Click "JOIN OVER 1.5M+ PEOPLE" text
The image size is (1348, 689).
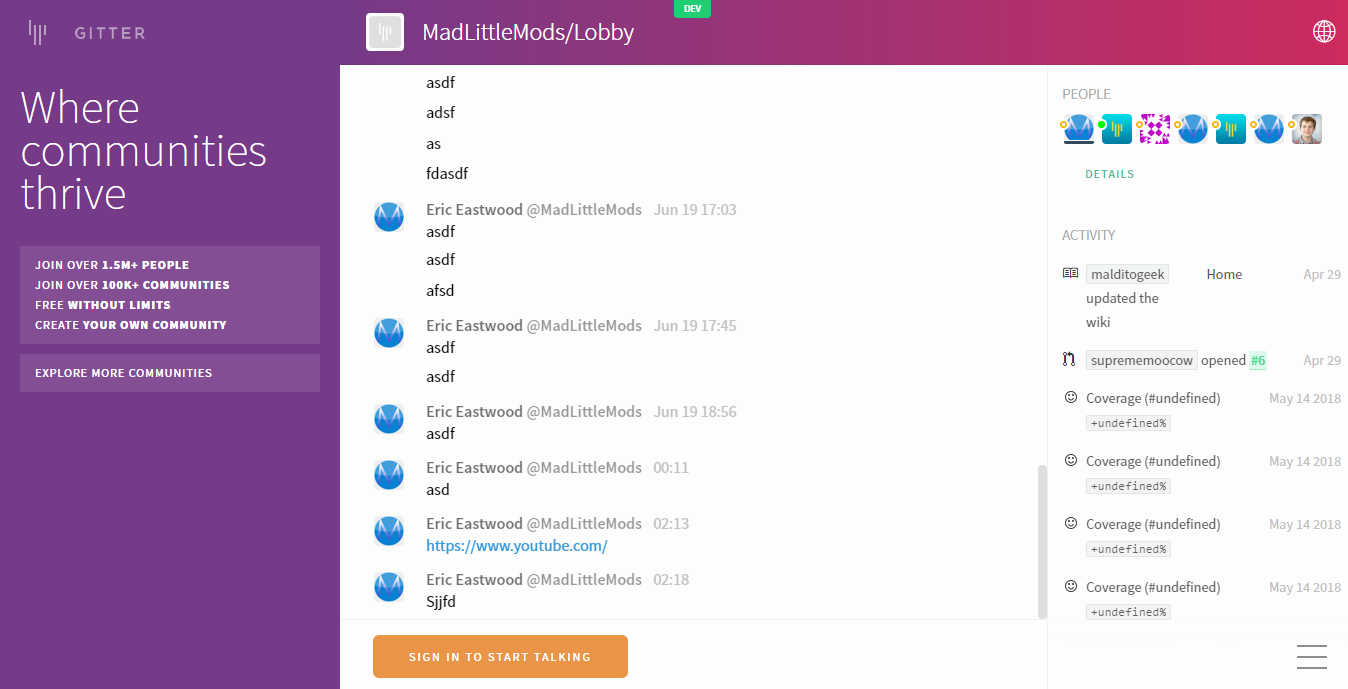coord(112,265)
